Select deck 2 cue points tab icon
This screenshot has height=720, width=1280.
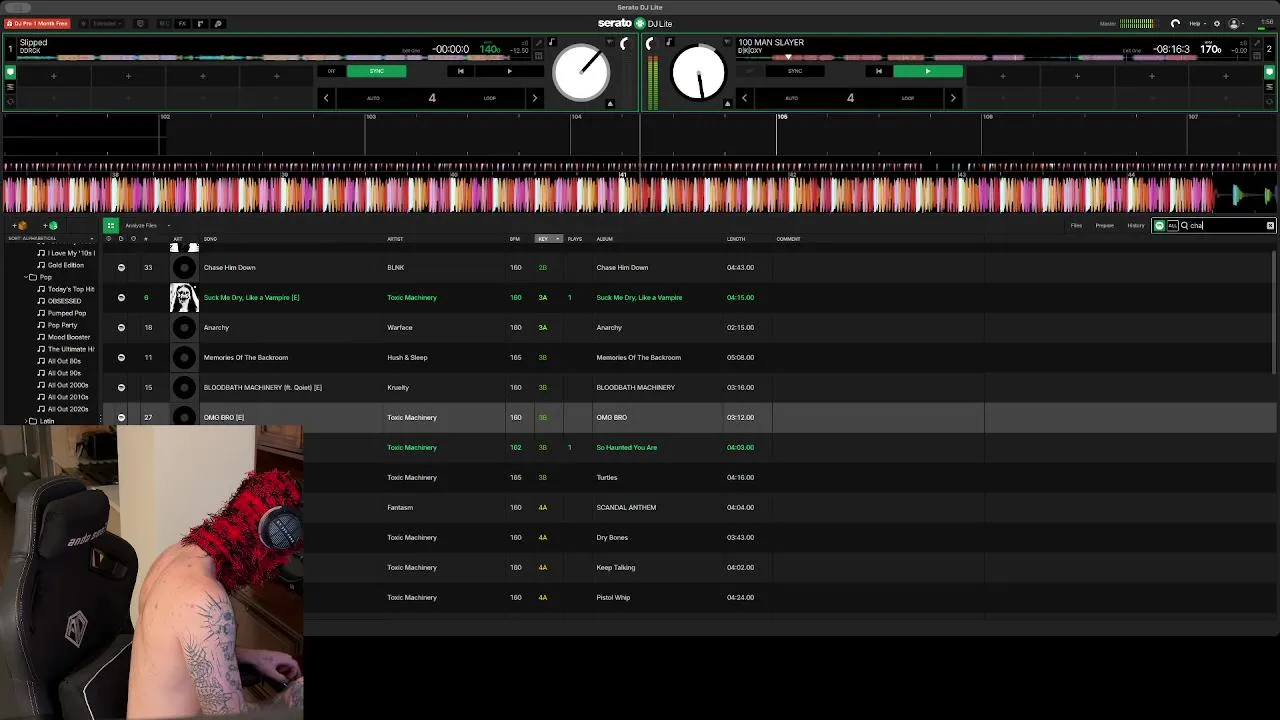pos(1270,73)
